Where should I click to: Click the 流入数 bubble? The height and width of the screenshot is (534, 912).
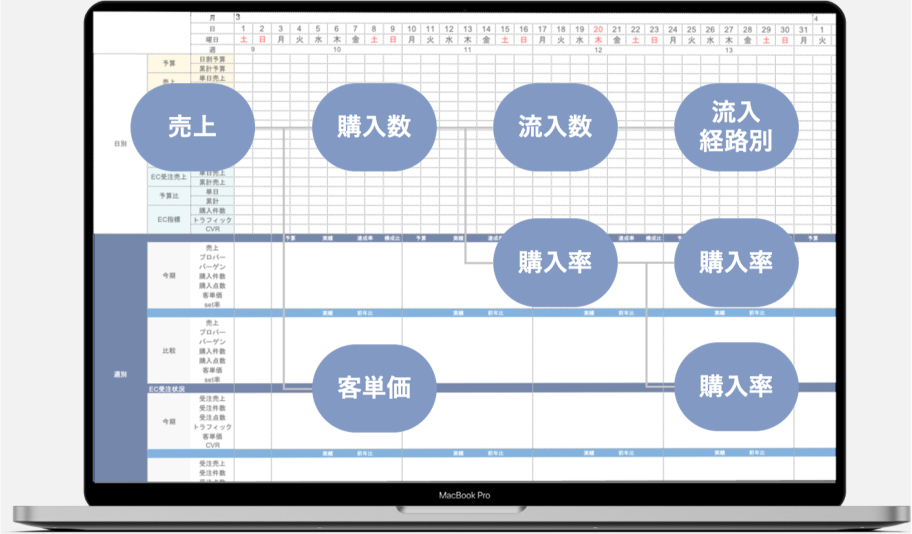(555, 127)
